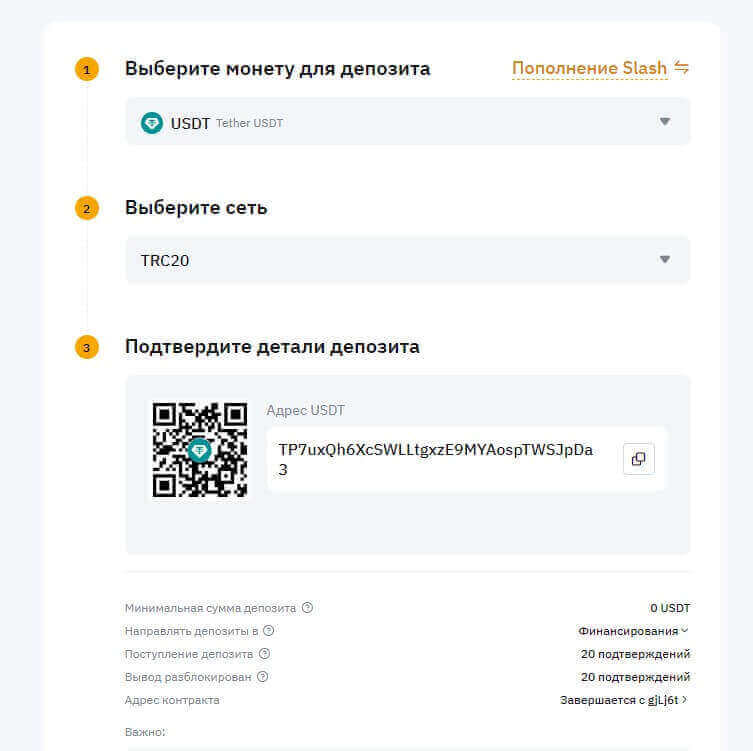753x751 pixels.
Task: Click the swap arrows icon near Пополнение Slash
Action: (682, 68)
